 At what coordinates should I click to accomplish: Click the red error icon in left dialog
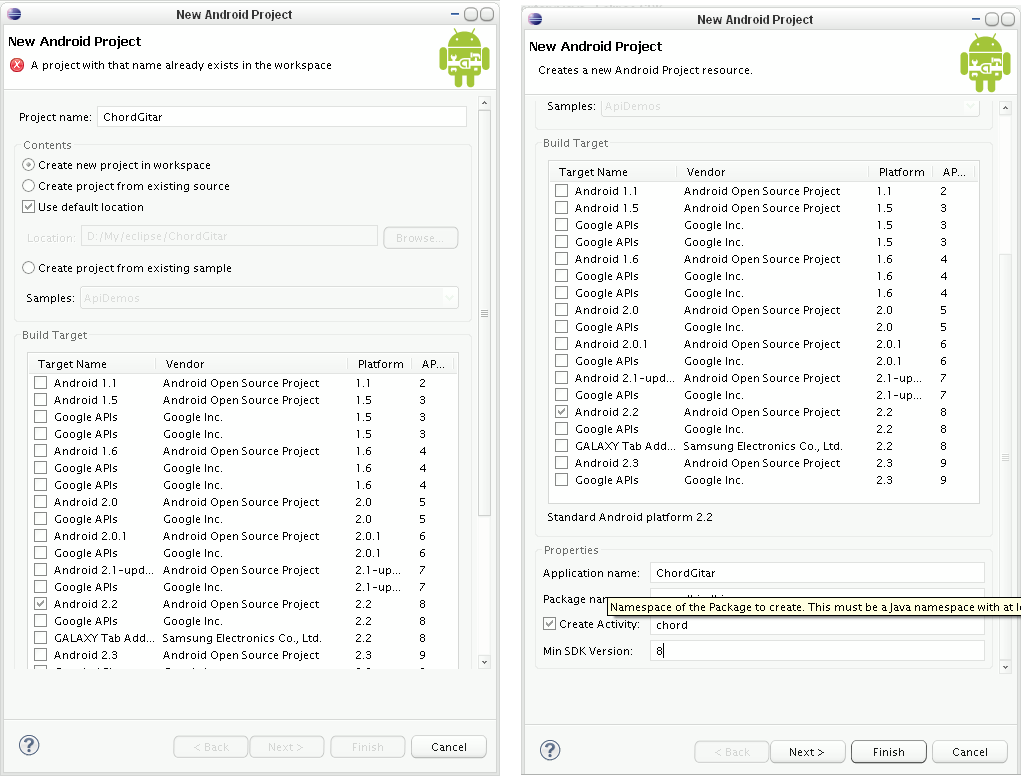17,65
